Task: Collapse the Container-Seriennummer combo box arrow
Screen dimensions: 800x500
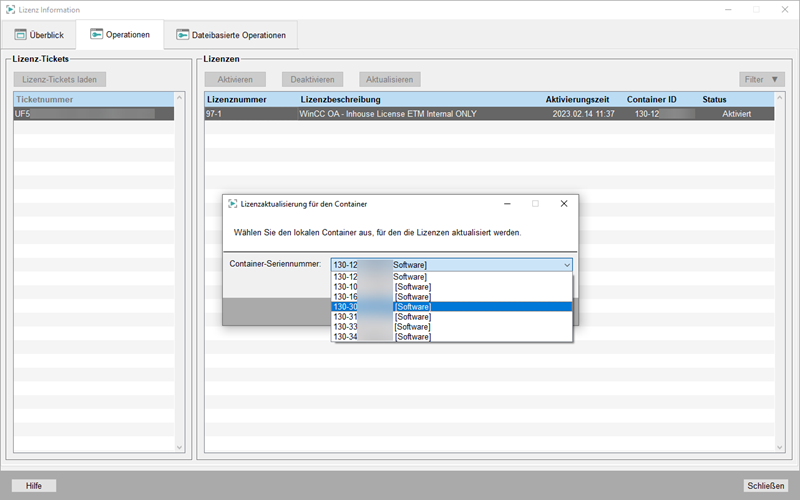Action: point(567,265)
